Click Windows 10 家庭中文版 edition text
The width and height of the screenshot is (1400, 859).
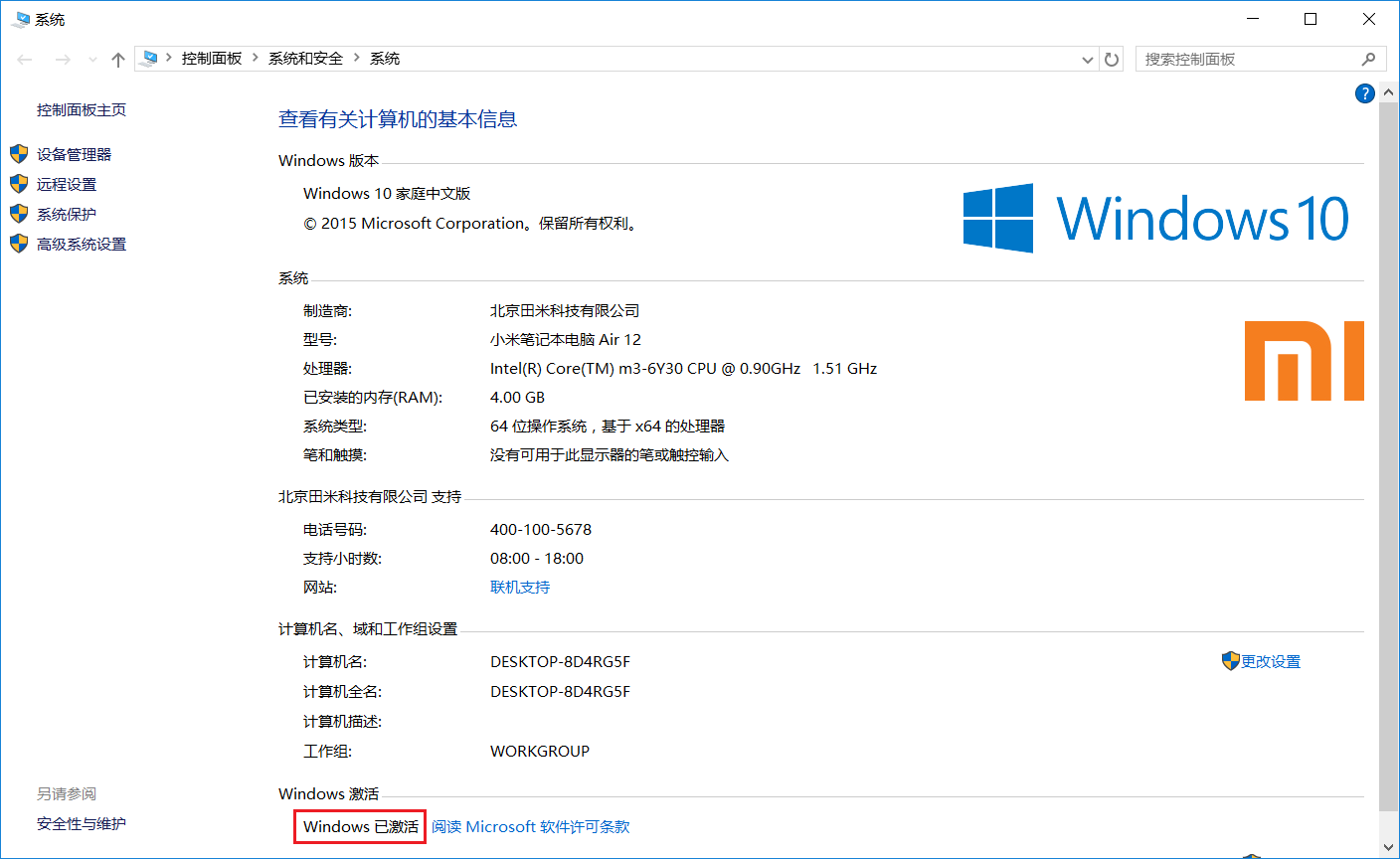tap(387, 194)
